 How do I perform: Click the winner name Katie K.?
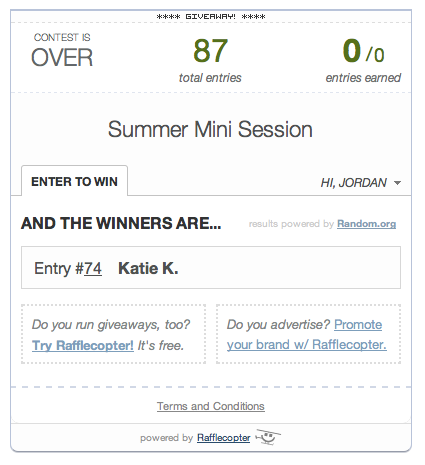[x=148, y=268]
